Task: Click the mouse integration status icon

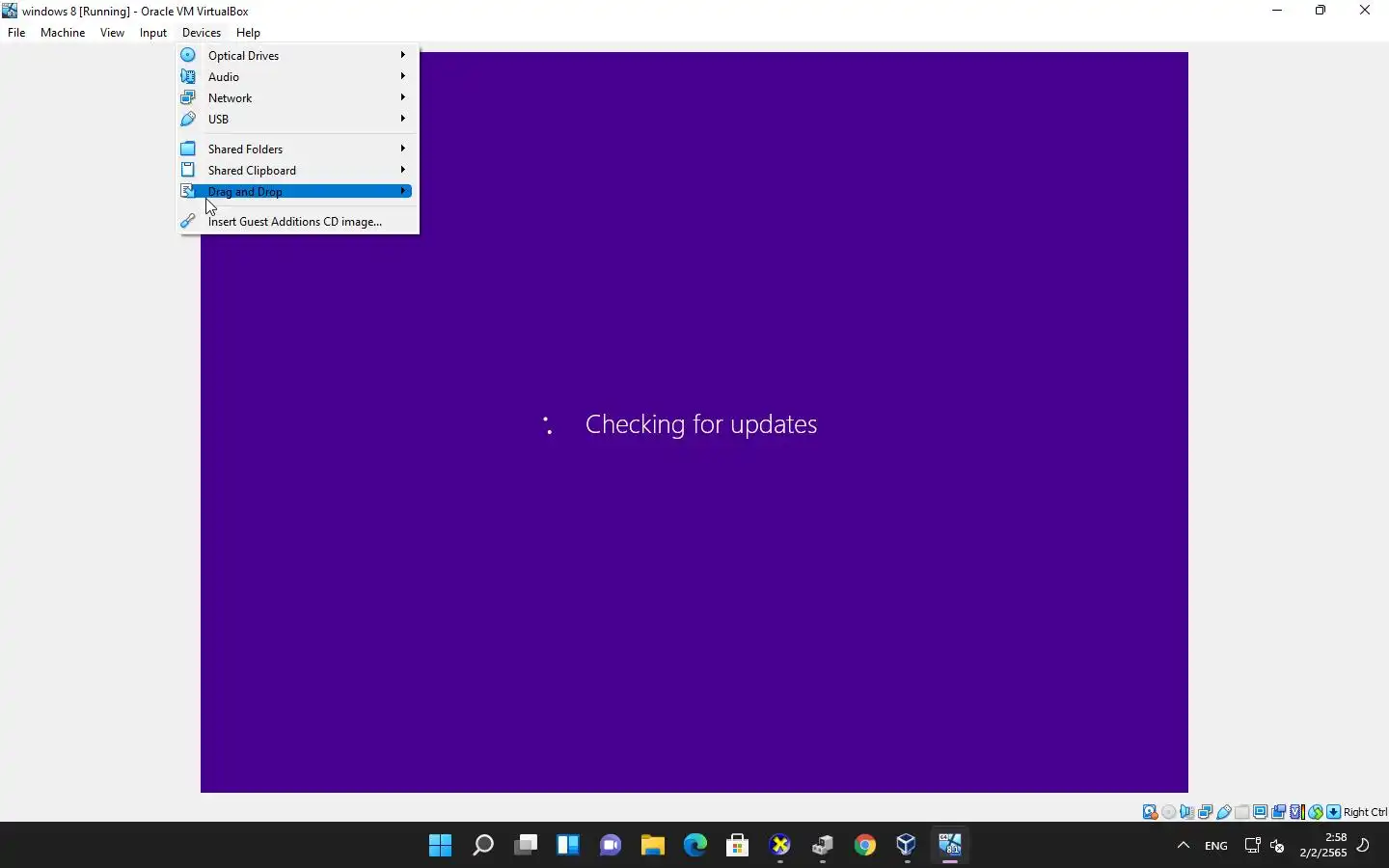Action: (x=1316, y=812)
